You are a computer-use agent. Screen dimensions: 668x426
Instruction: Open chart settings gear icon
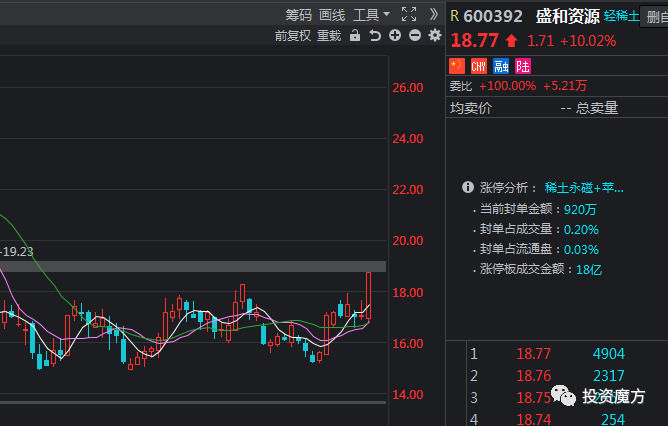pyautogui.click(x=435, y=35)
